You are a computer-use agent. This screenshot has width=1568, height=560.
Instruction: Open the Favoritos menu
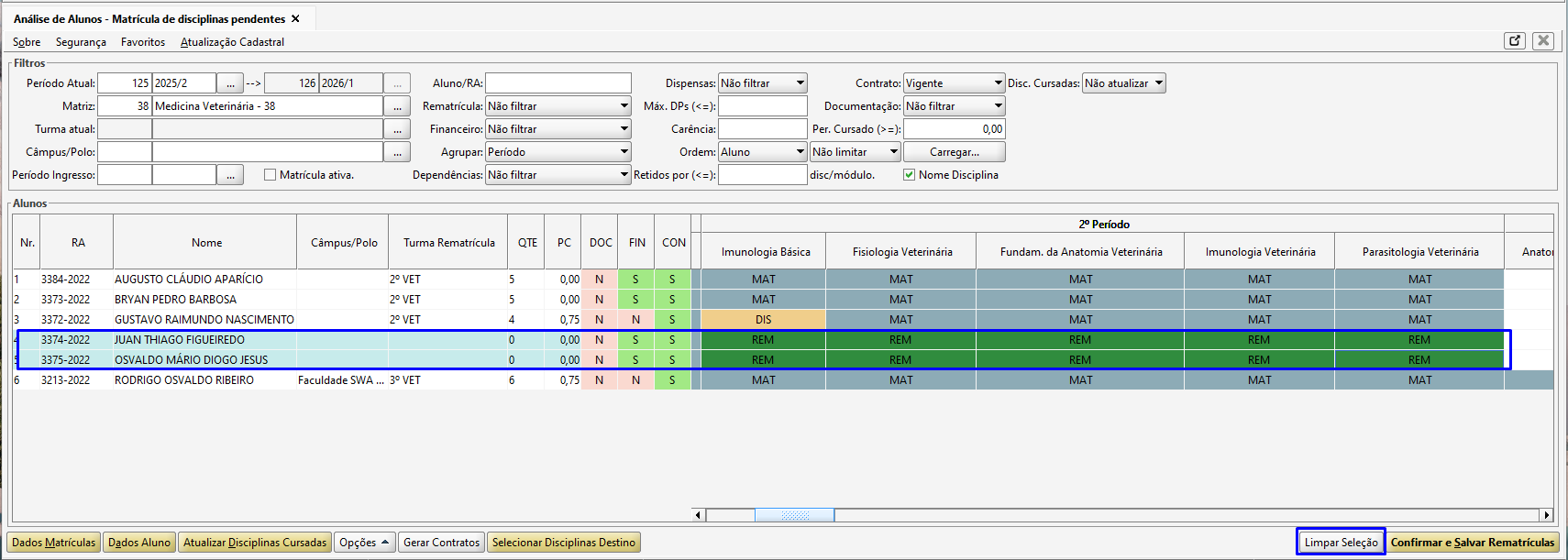tap(143, 42)
